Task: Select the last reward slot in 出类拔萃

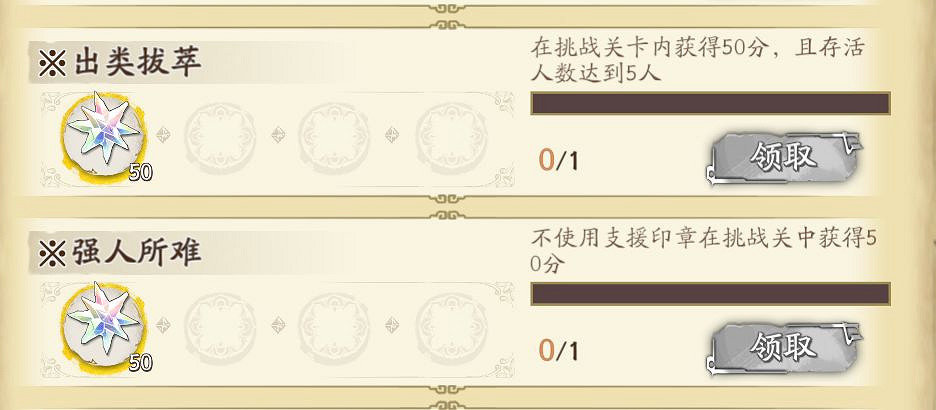Action: coord(448,135)
